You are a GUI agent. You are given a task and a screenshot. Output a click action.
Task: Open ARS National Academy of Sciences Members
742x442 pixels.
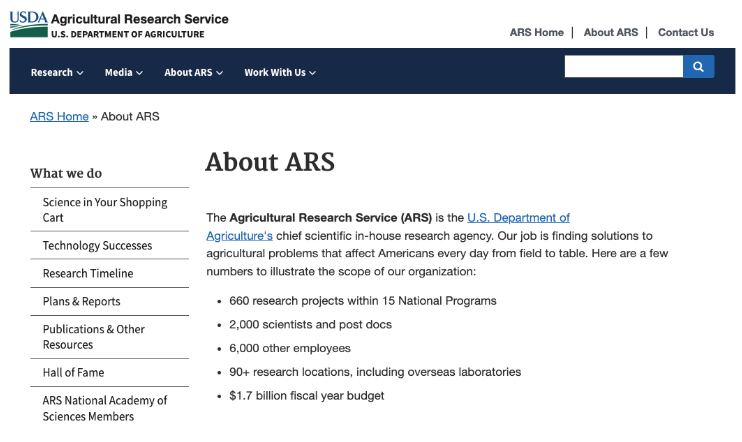[x=105, y=407]
